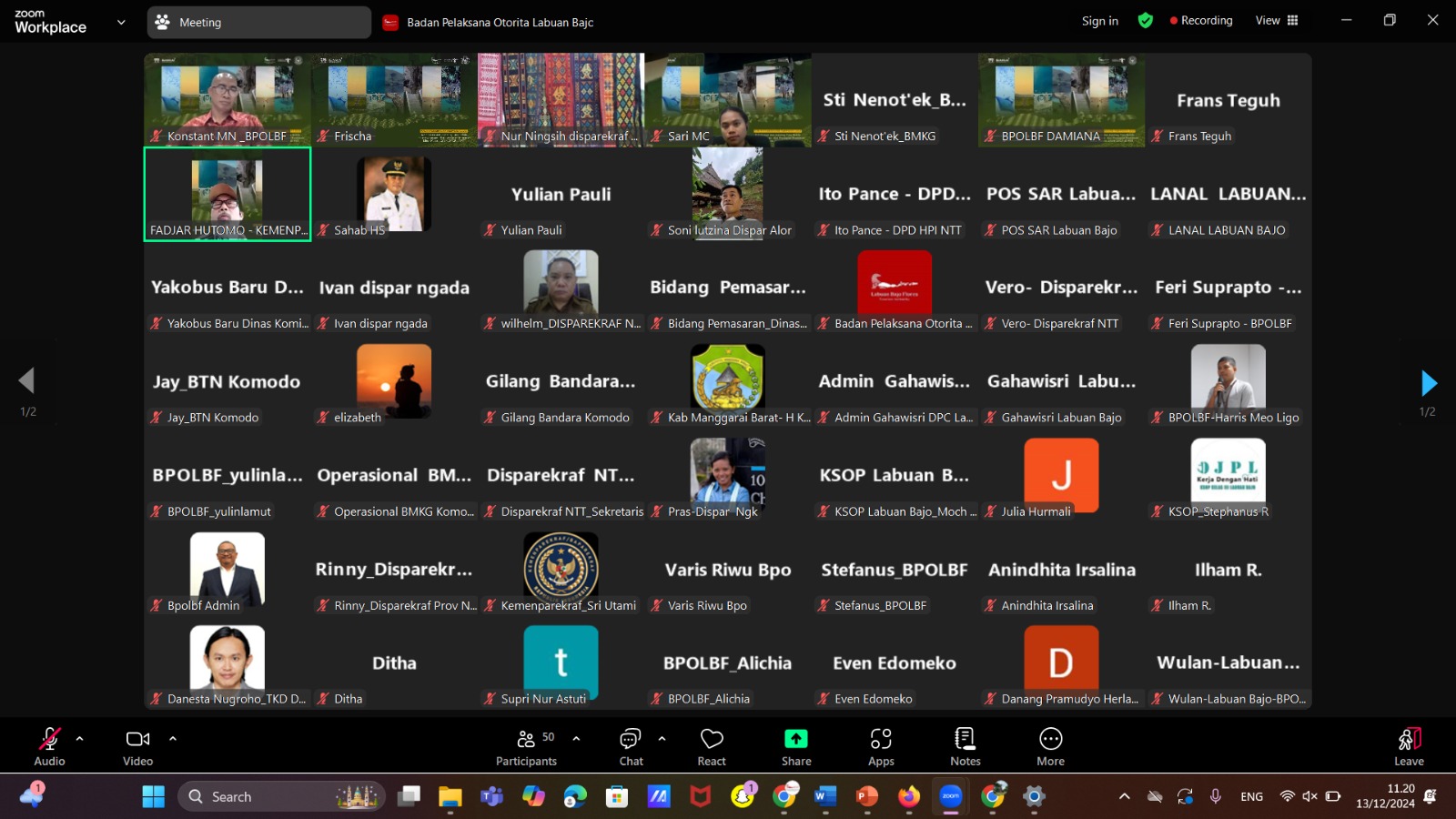The width and height of the screenshot is (1456, 819).
Task: Switch to the Meeting tab
Action: 258,22
